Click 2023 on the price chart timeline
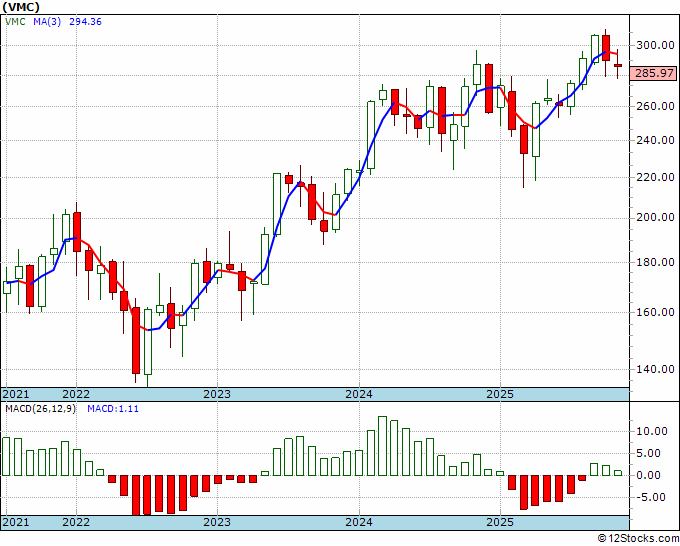 (x=217, y=394)
